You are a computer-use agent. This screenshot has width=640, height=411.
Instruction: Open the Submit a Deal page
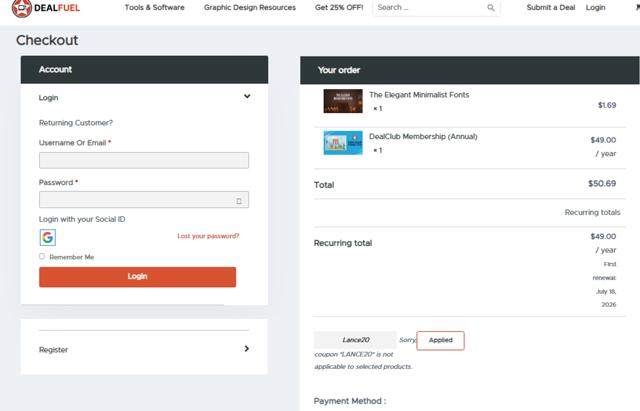point(551,7)
